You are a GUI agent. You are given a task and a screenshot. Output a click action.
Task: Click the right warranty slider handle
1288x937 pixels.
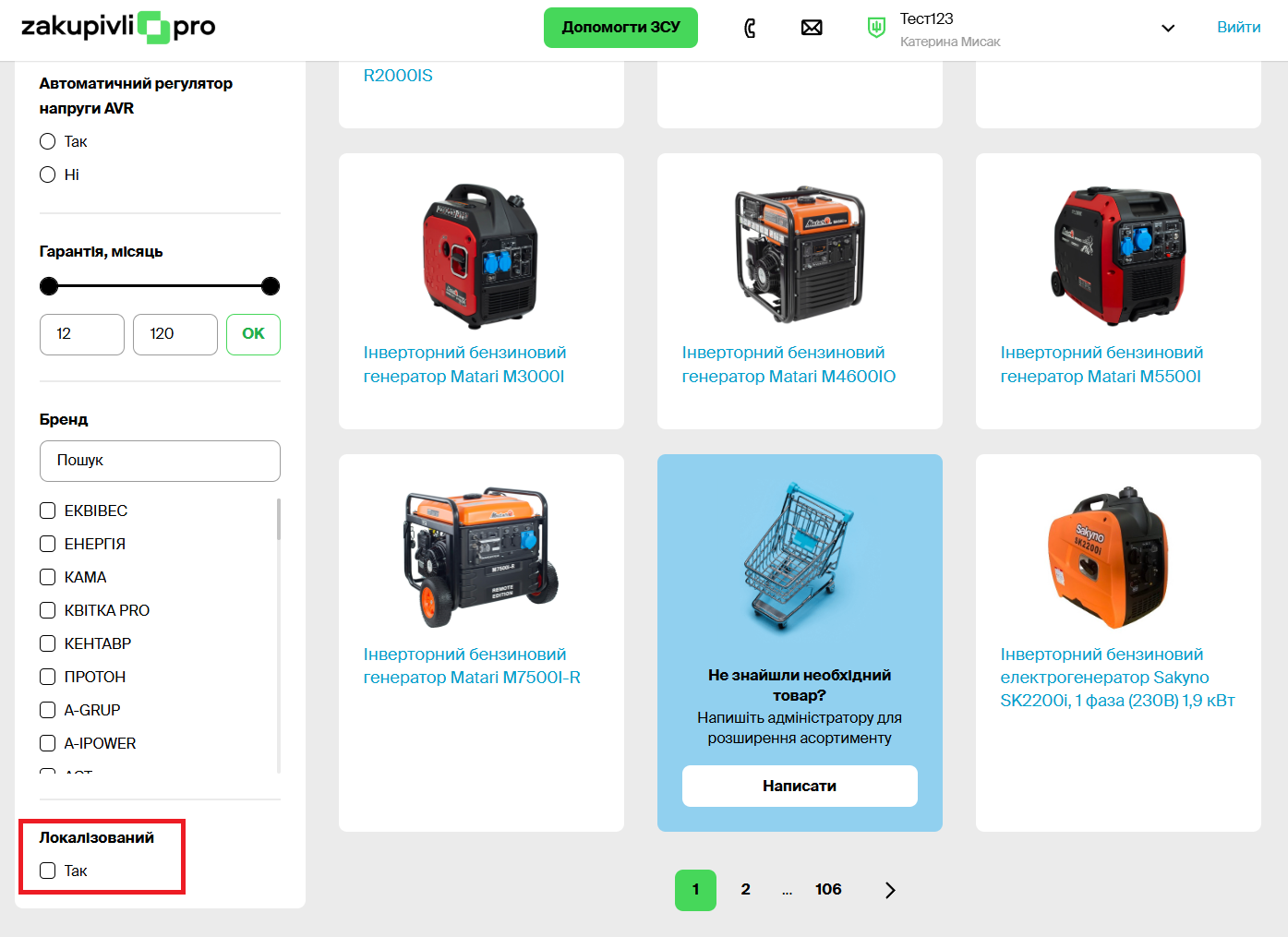pos(271,286)
